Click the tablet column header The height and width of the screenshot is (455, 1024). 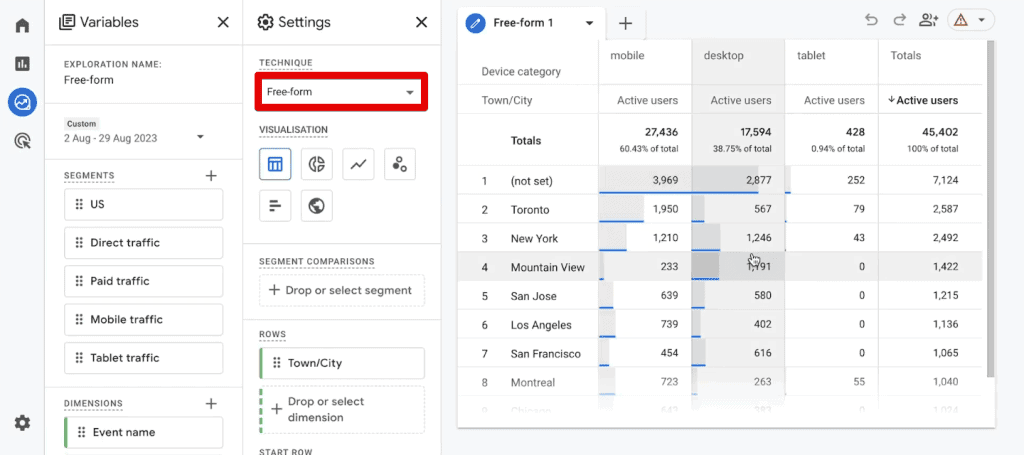pos(811,56)
